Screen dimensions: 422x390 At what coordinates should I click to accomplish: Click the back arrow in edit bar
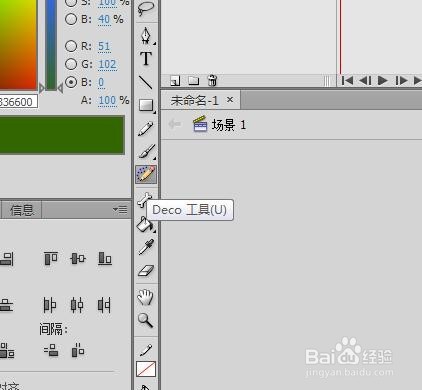point(174,124)
